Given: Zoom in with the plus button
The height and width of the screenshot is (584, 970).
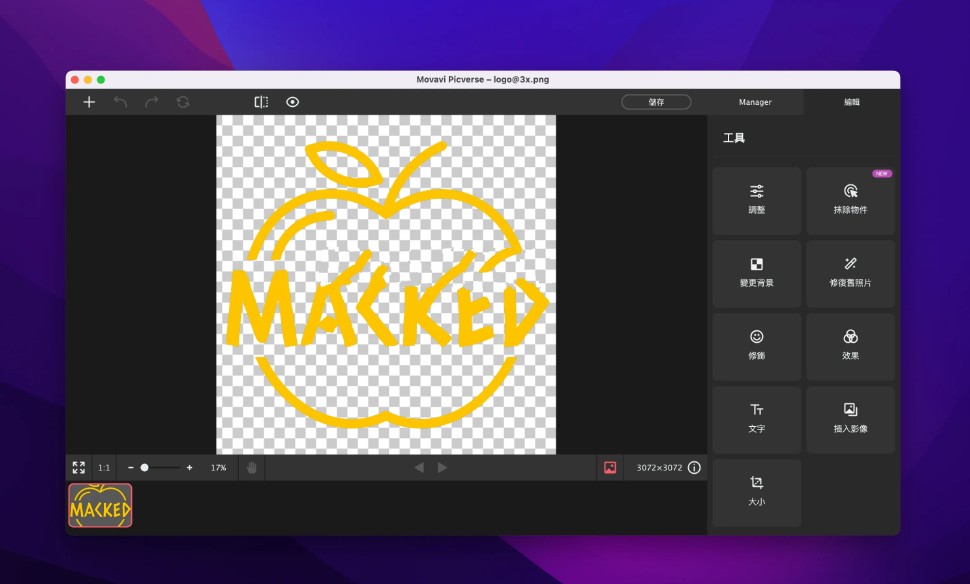Looking at the screenshot, I should [x=189, y=468].
